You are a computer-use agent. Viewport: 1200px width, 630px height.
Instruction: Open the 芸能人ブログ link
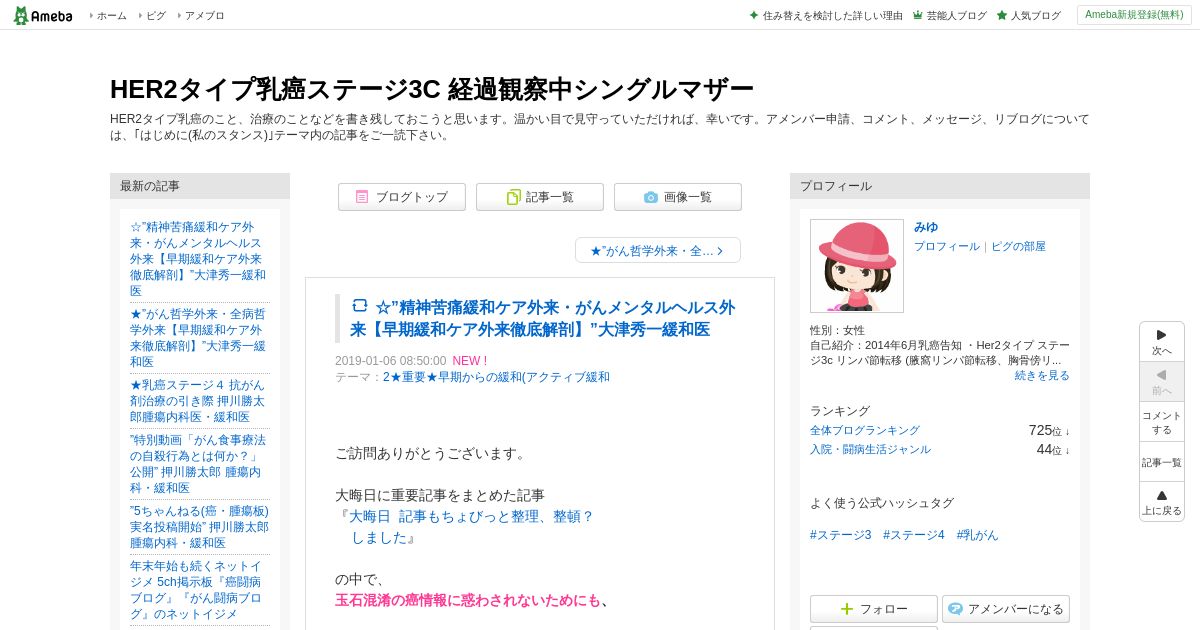[956, 15]
